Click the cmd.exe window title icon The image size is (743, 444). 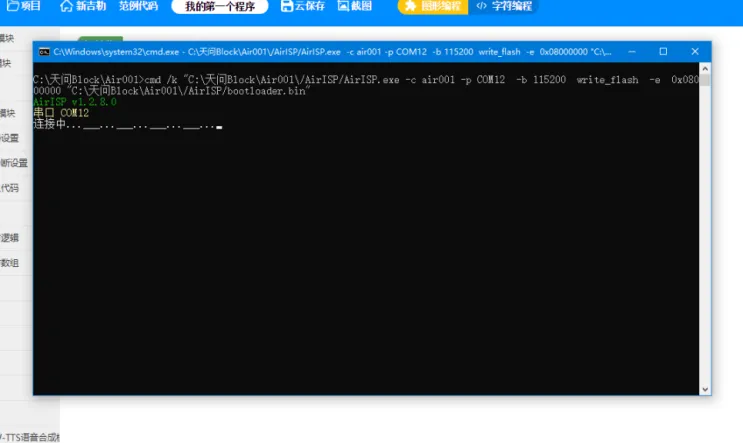tap(44, 51)
